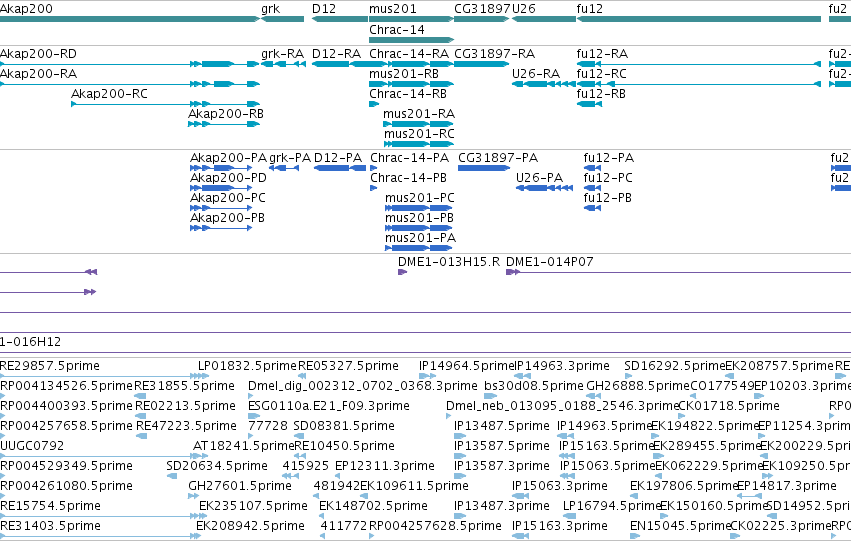851x541 pixels.
Task: Click EST LP01832.5prime
Action: pyautogui.click(x=247, y=366)
